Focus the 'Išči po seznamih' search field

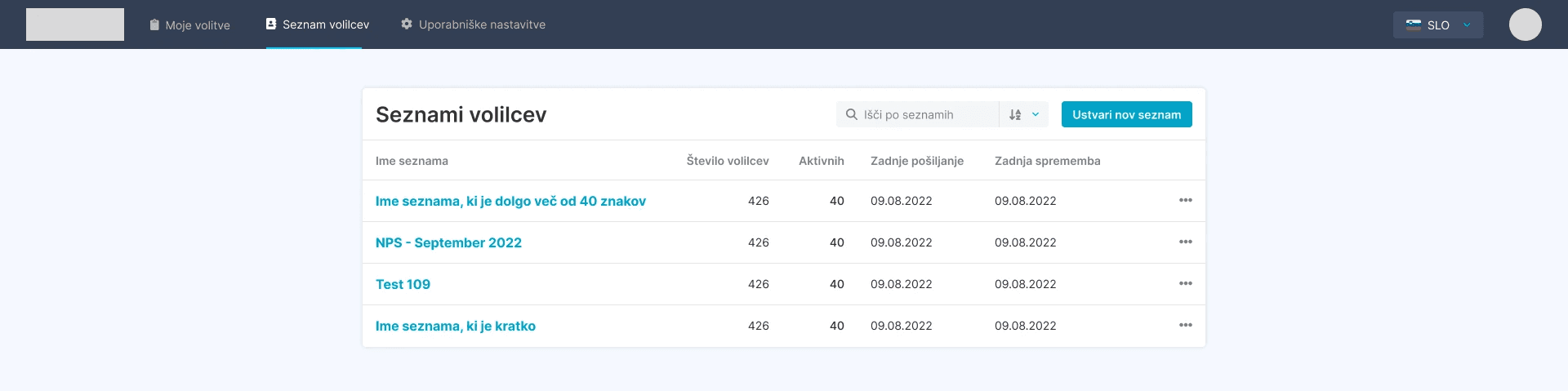click(x=918, y=114)
